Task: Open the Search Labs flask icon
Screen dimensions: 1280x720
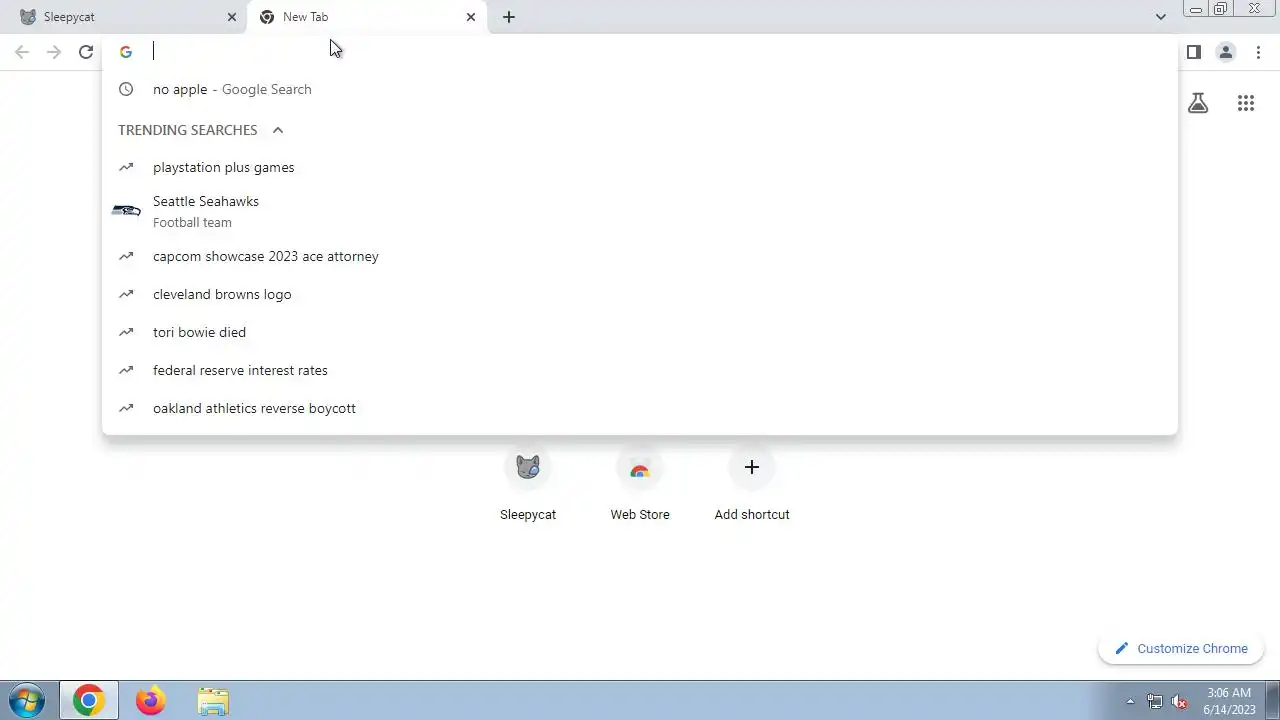Action: [x=1198, y=103]
